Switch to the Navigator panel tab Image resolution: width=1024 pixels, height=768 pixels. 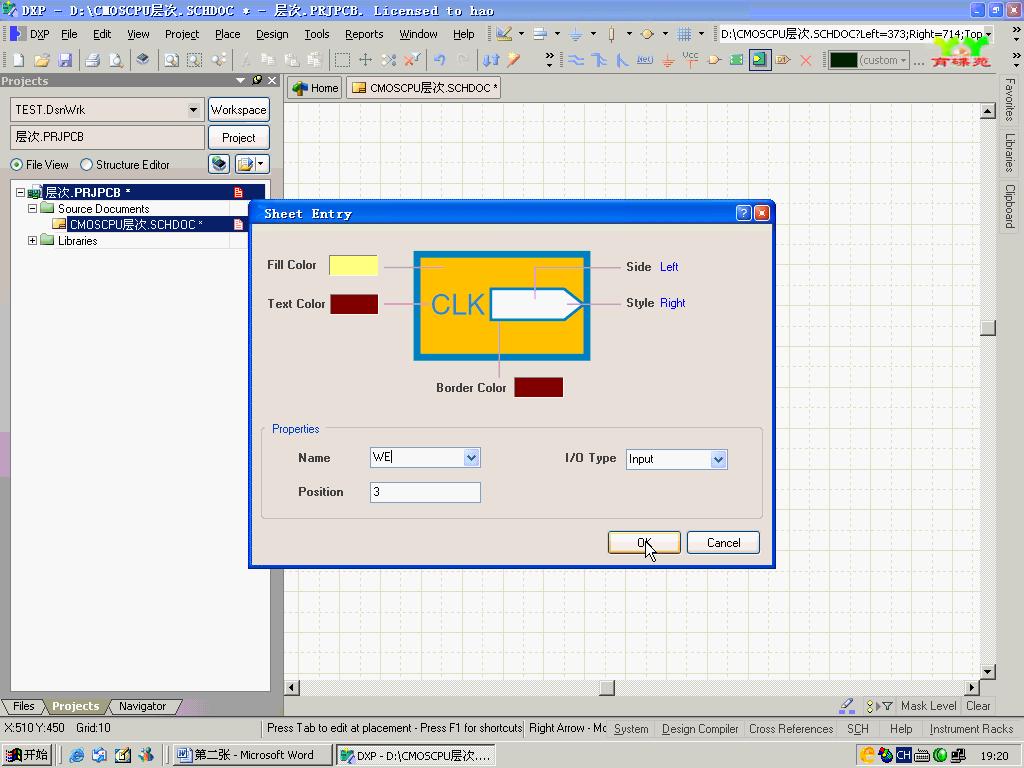pos(142,706)
